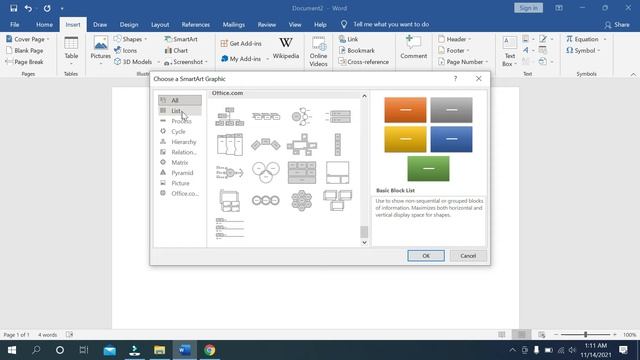The image size is (640, 360).
Task: Open the Page Number dropdown
Action: (463, 62)
